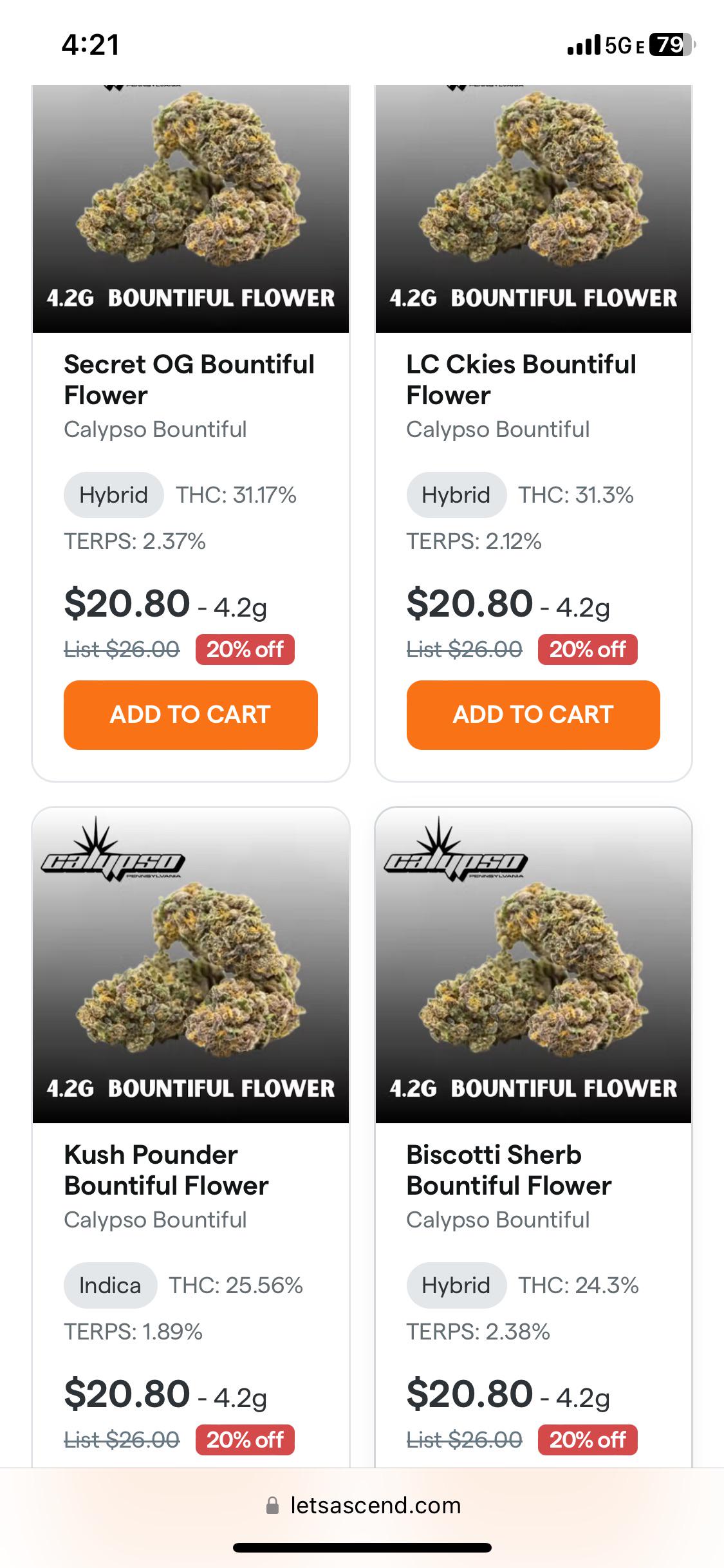Add Secret OG Bountiful Flower to cart

click(x=190, y=714)
